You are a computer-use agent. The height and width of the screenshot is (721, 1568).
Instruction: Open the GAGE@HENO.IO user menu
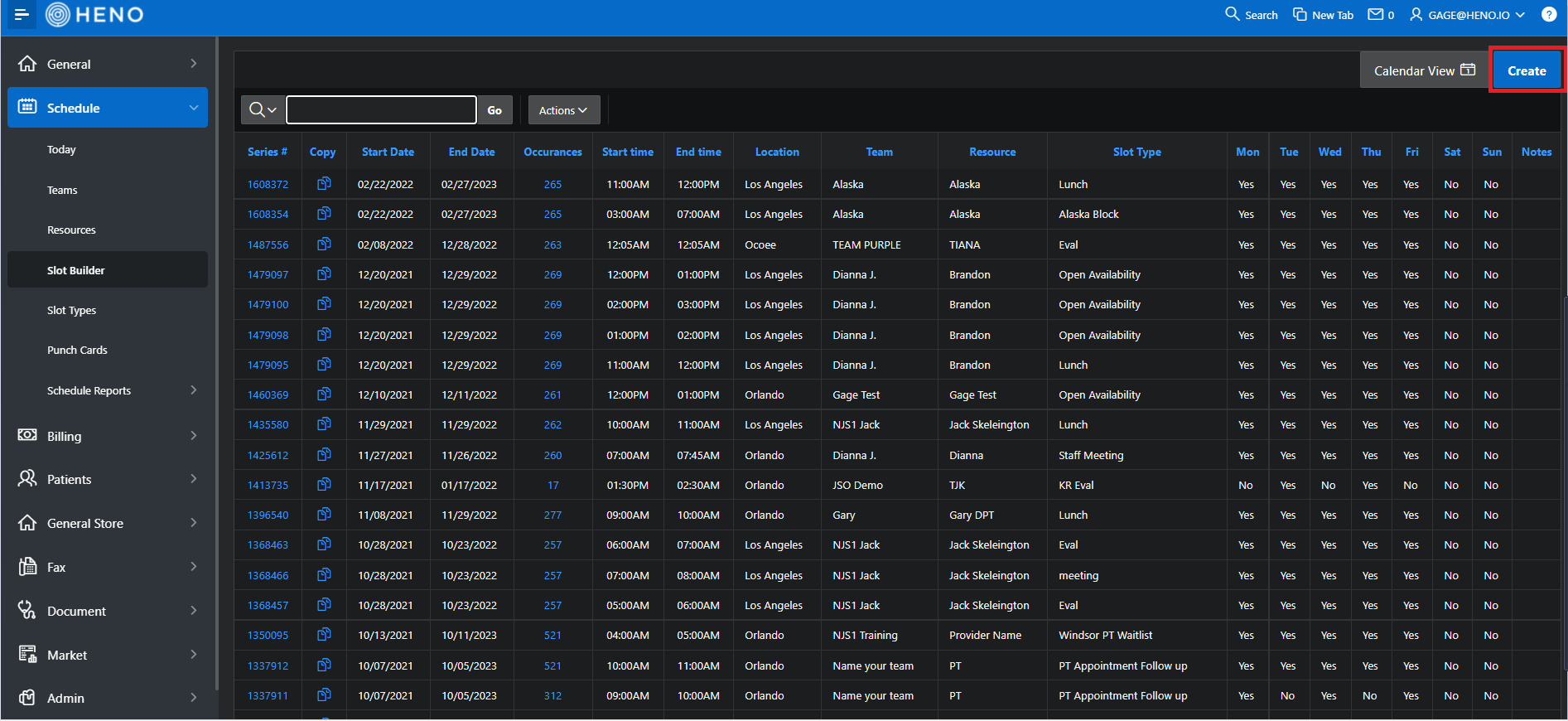1467,15
